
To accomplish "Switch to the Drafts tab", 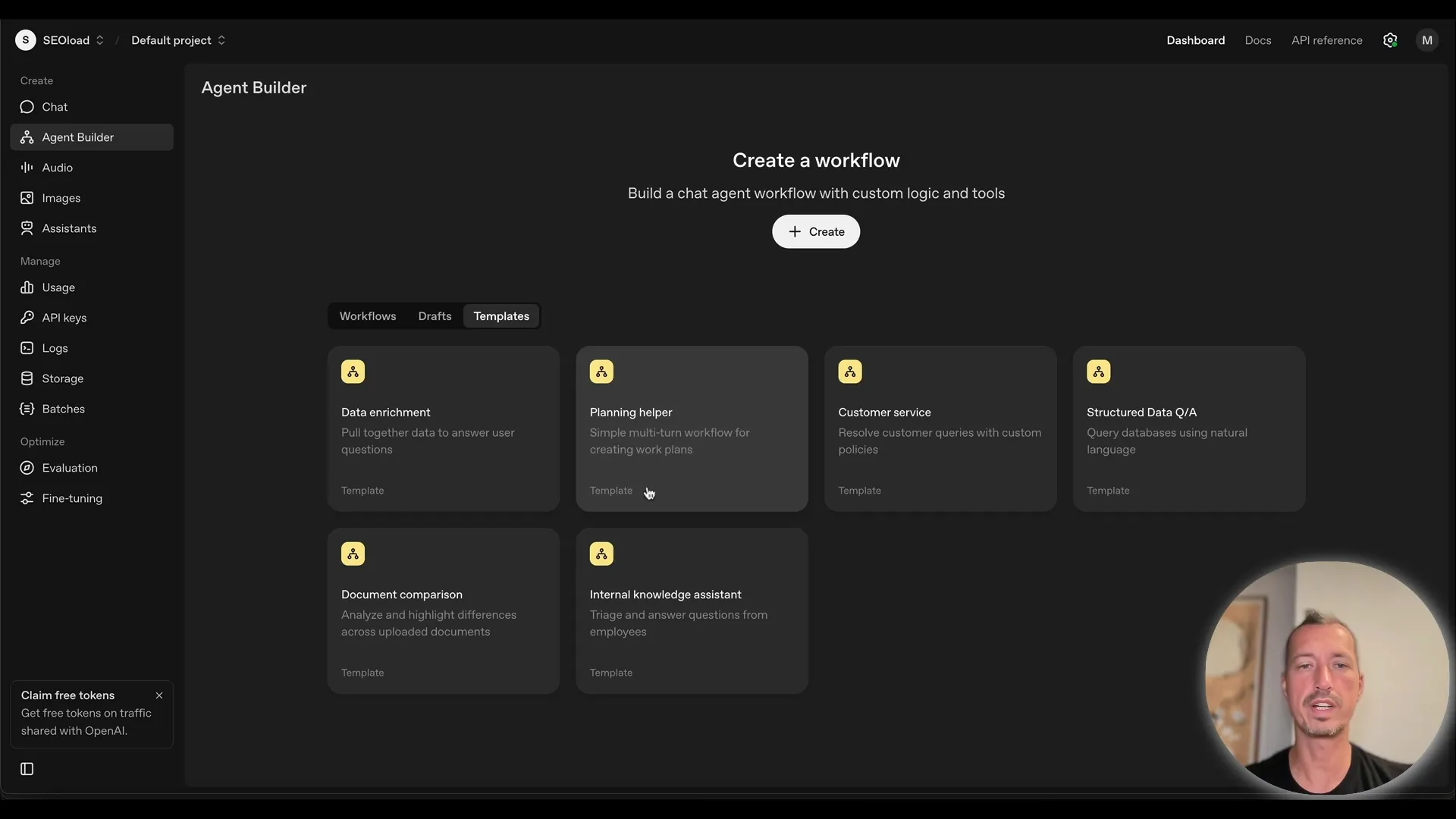I will click(434, 316).
